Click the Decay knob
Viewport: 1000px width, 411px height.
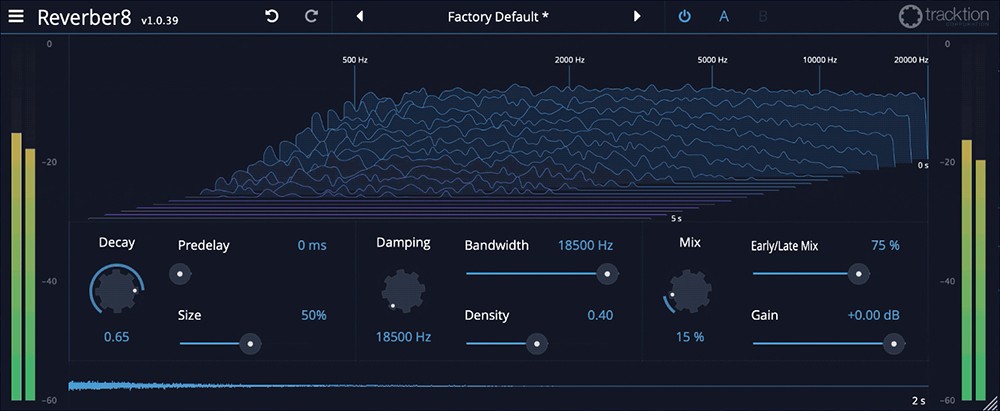(116, 292)
